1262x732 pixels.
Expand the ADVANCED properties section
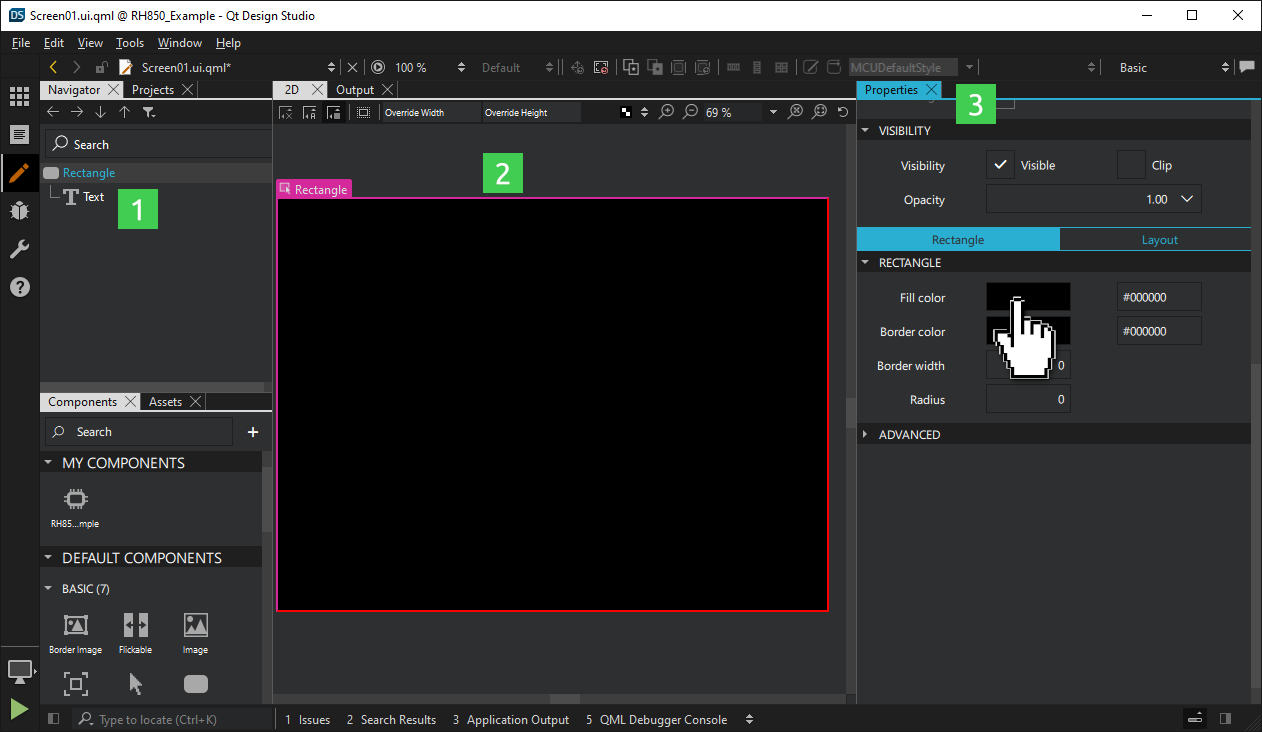(x=865, y=434)
